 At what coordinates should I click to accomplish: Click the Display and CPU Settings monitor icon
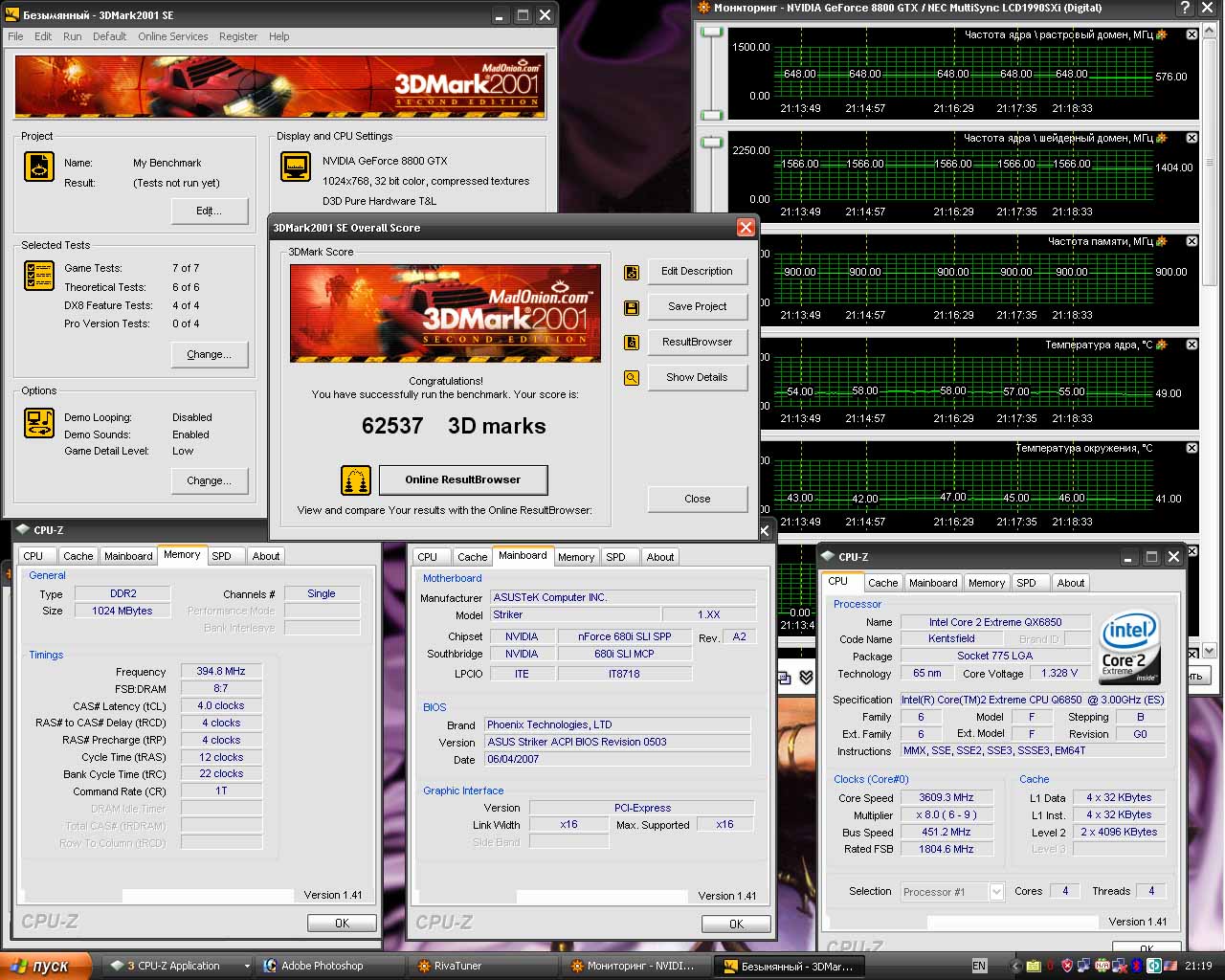click(x=296, y=167)
